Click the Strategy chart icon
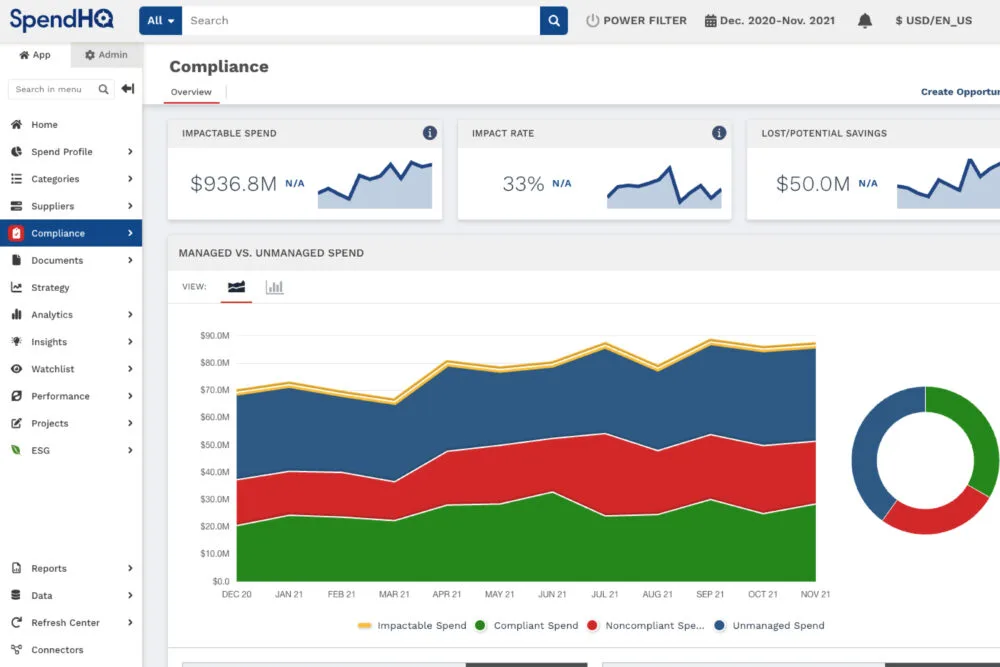1000x667 pixels. [x=17, y=288]
